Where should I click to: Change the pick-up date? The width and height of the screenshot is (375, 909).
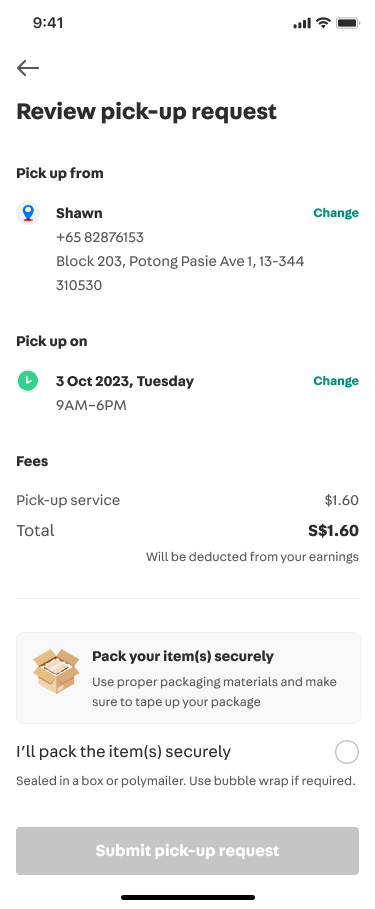click(336, 381)
